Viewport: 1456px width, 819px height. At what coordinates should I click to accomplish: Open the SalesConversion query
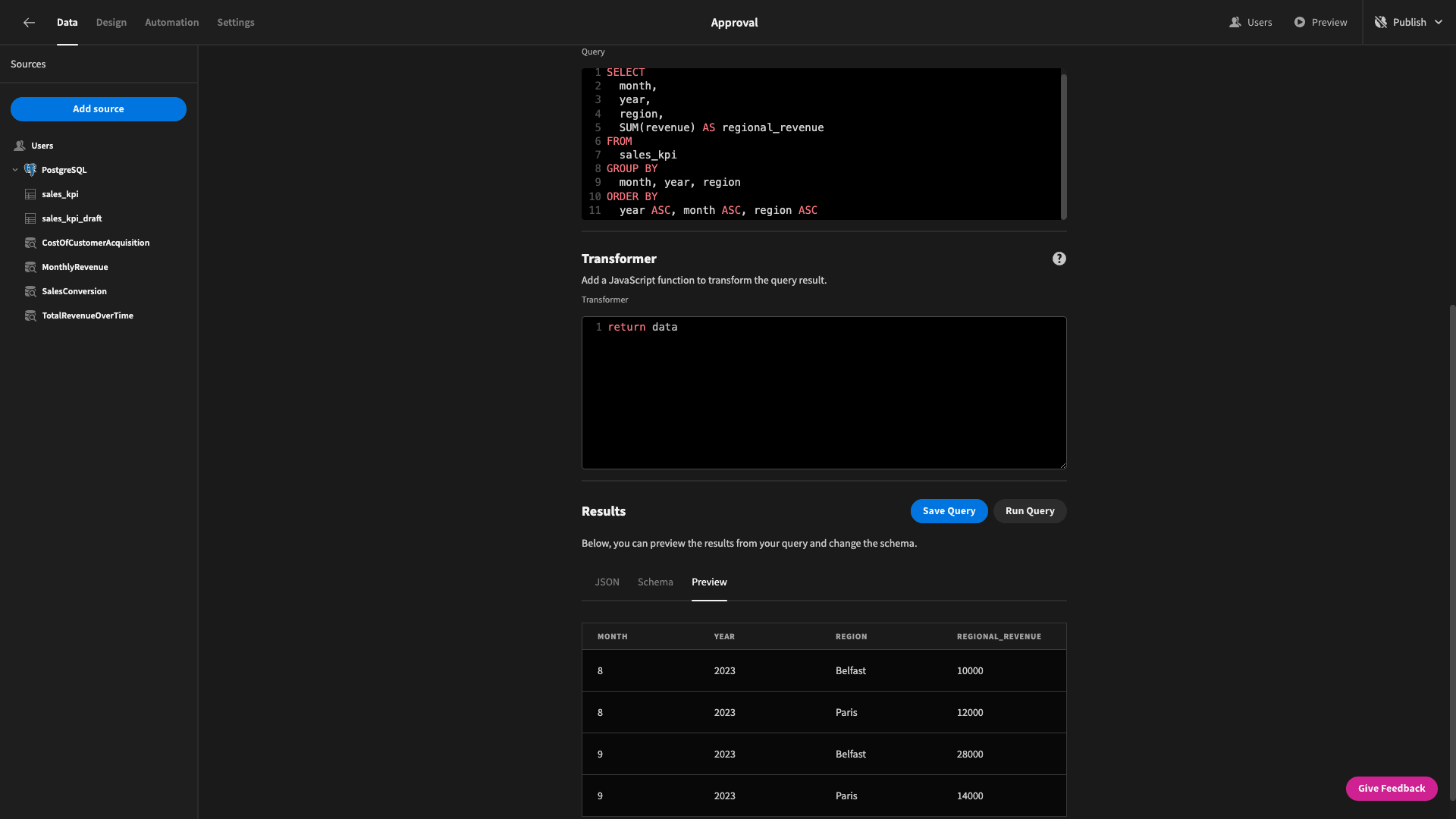coord(74,291)
